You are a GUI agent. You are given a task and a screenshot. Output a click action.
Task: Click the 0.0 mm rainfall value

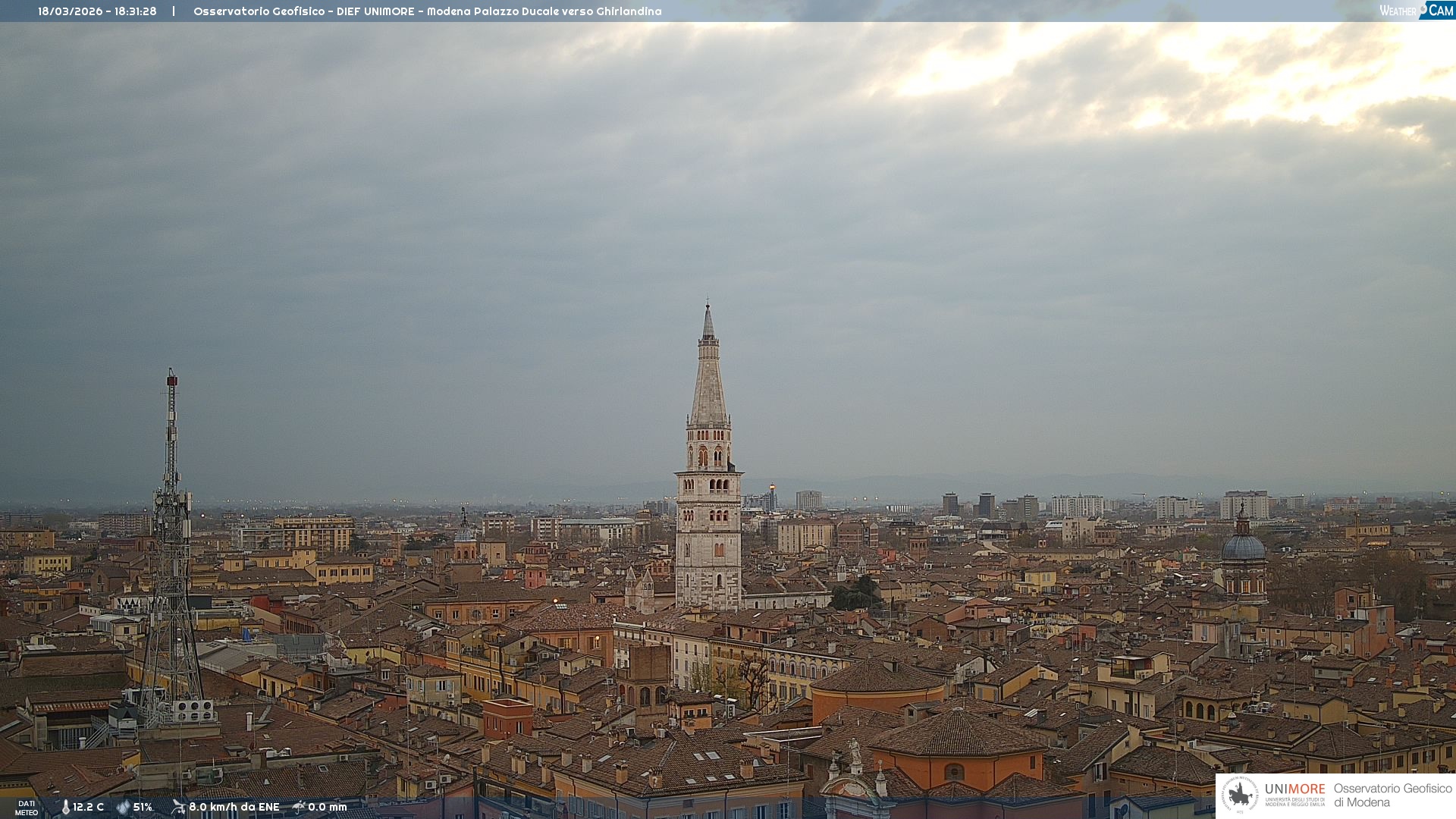328,808
